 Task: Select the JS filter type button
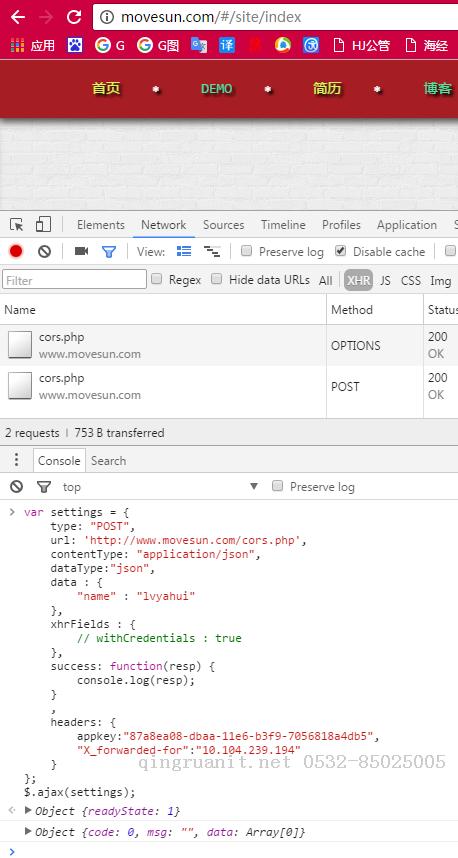[x=386, y=281]
